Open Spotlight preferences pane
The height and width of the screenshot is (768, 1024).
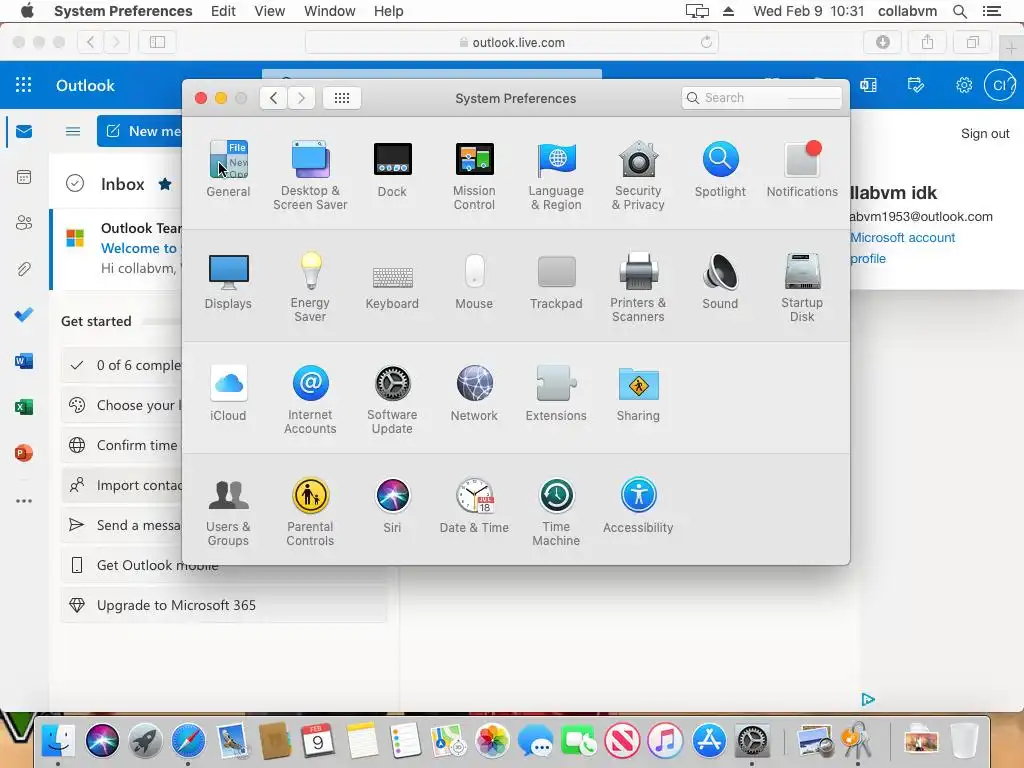click(x=720, y=168)
